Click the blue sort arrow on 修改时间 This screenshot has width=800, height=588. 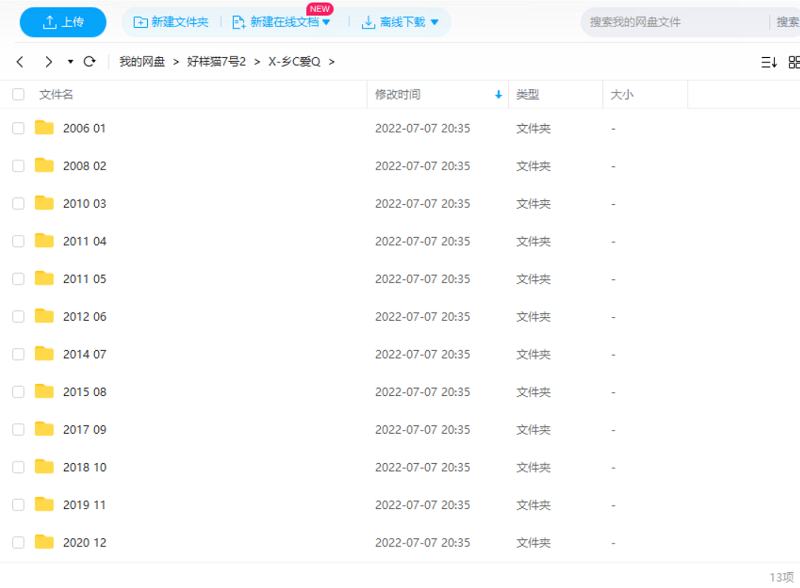coord(498,95)
